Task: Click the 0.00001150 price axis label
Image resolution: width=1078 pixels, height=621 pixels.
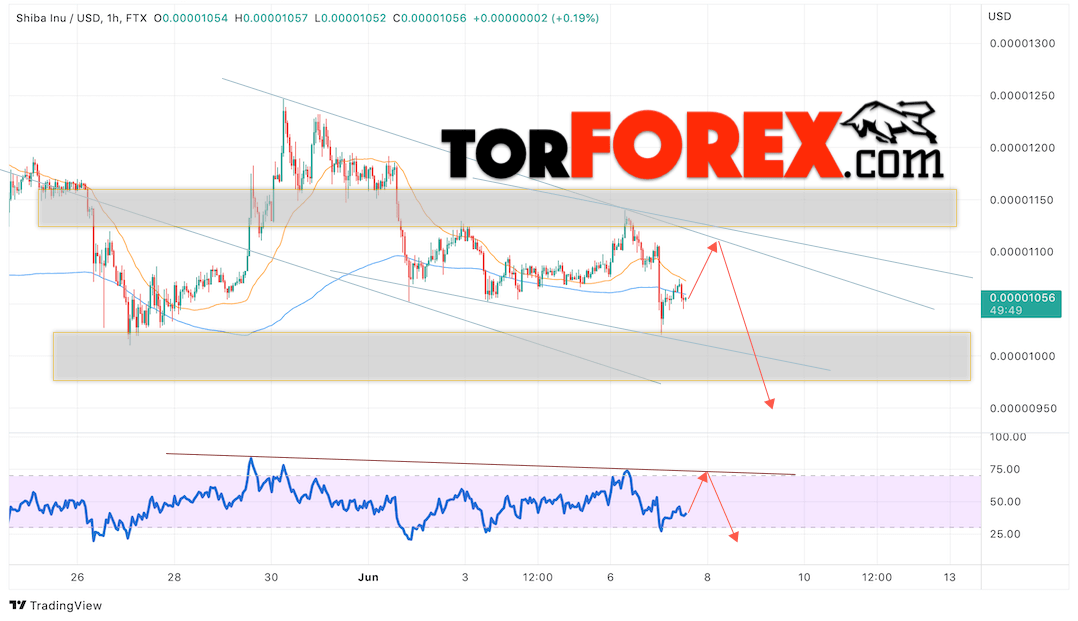Action: point(1022,200)
